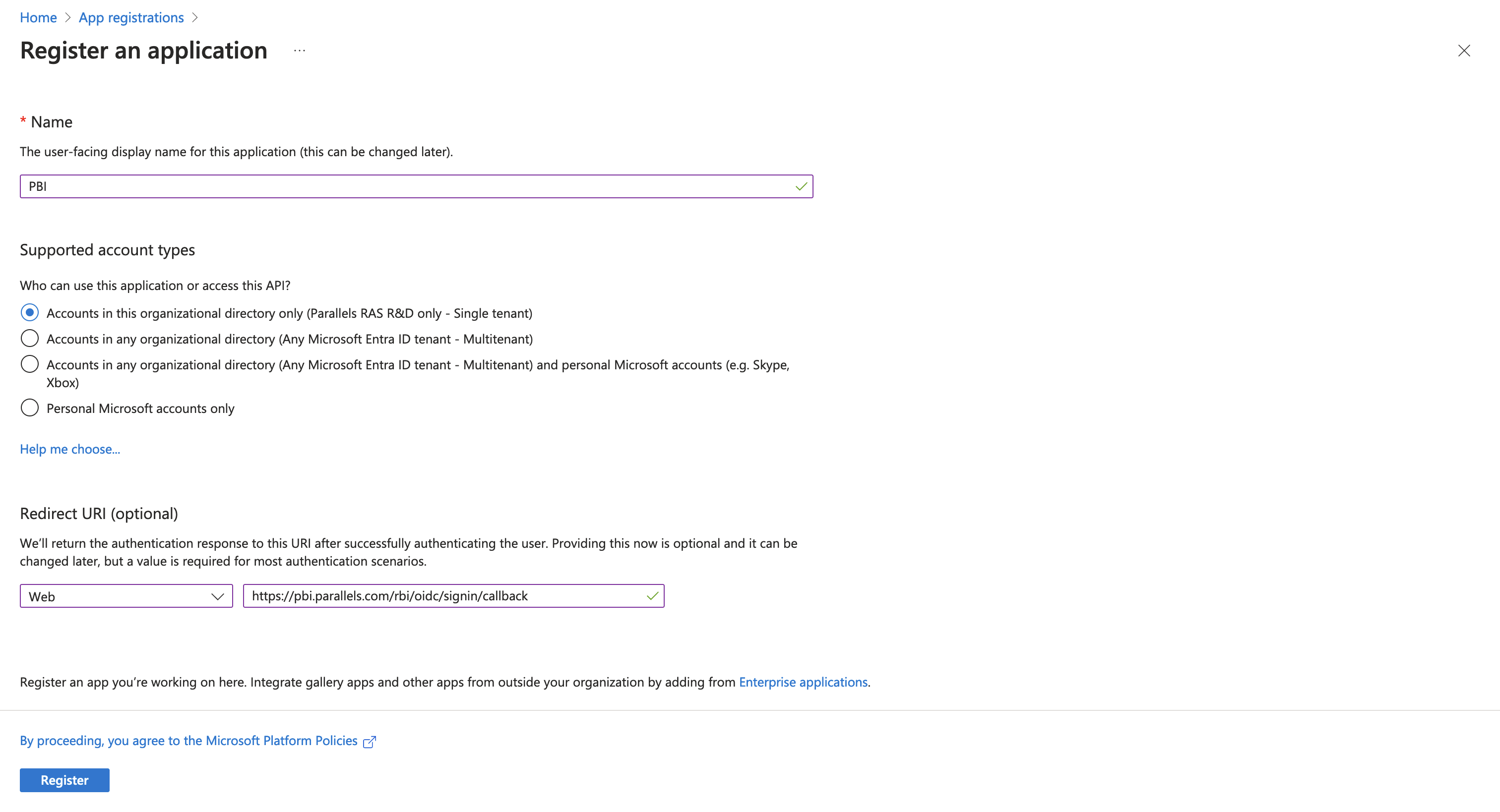The image size is (1500, 812).
Task: Click the Web dropdown chevron arrow
Action: (218, 597)
